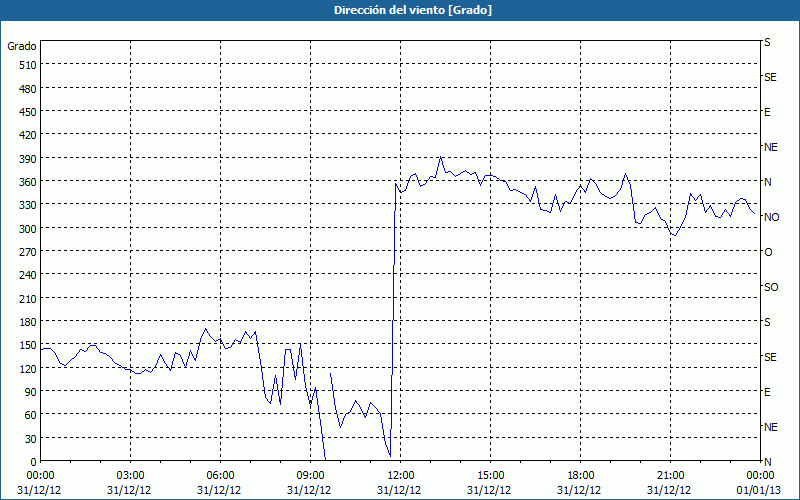The width and height of the screenshot is (800, 500).
Task: Pick the 330 y-axis tick label
Action: click(28, 205)
